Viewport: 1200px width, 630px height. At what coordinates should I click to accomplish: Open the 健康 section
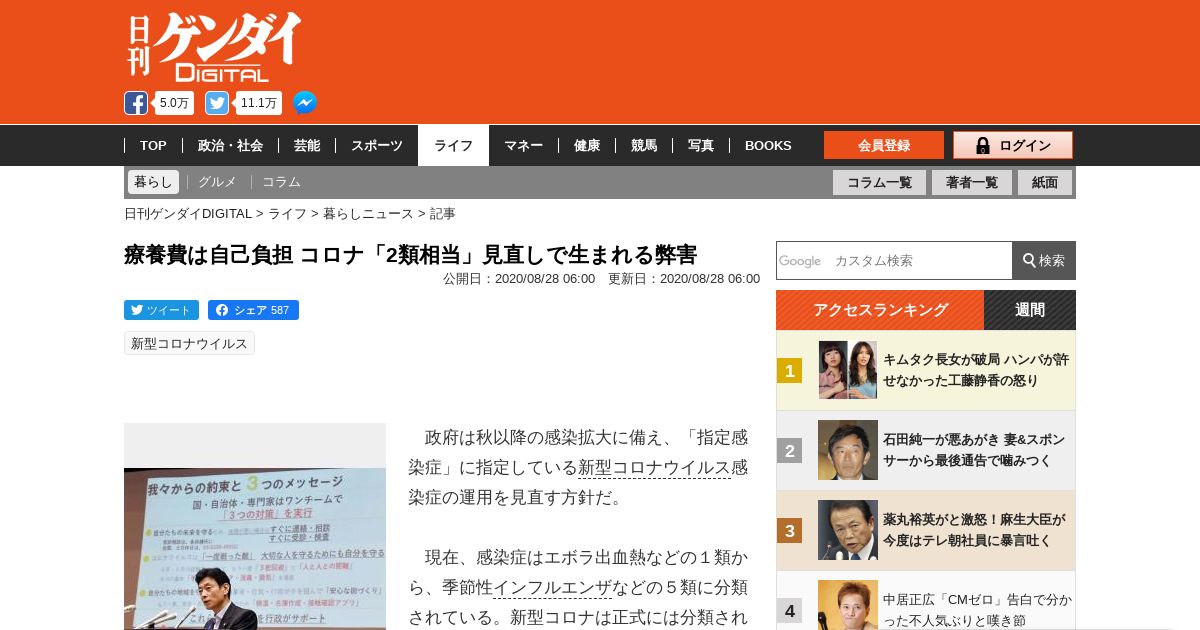[x=587, y=145]
